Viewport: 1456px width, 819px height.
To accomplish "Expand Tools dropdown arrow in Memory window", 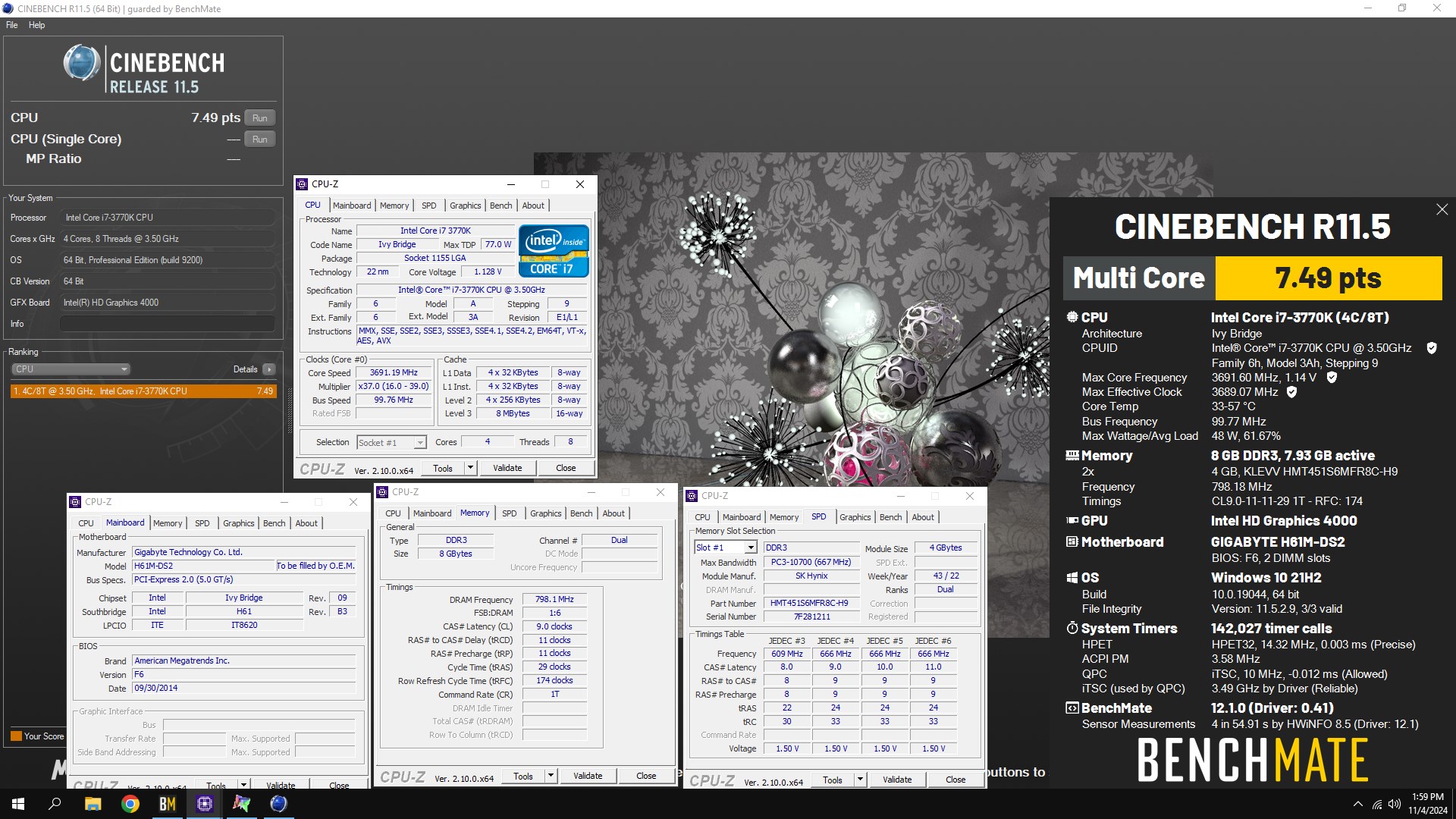I will tap(551, 776).
